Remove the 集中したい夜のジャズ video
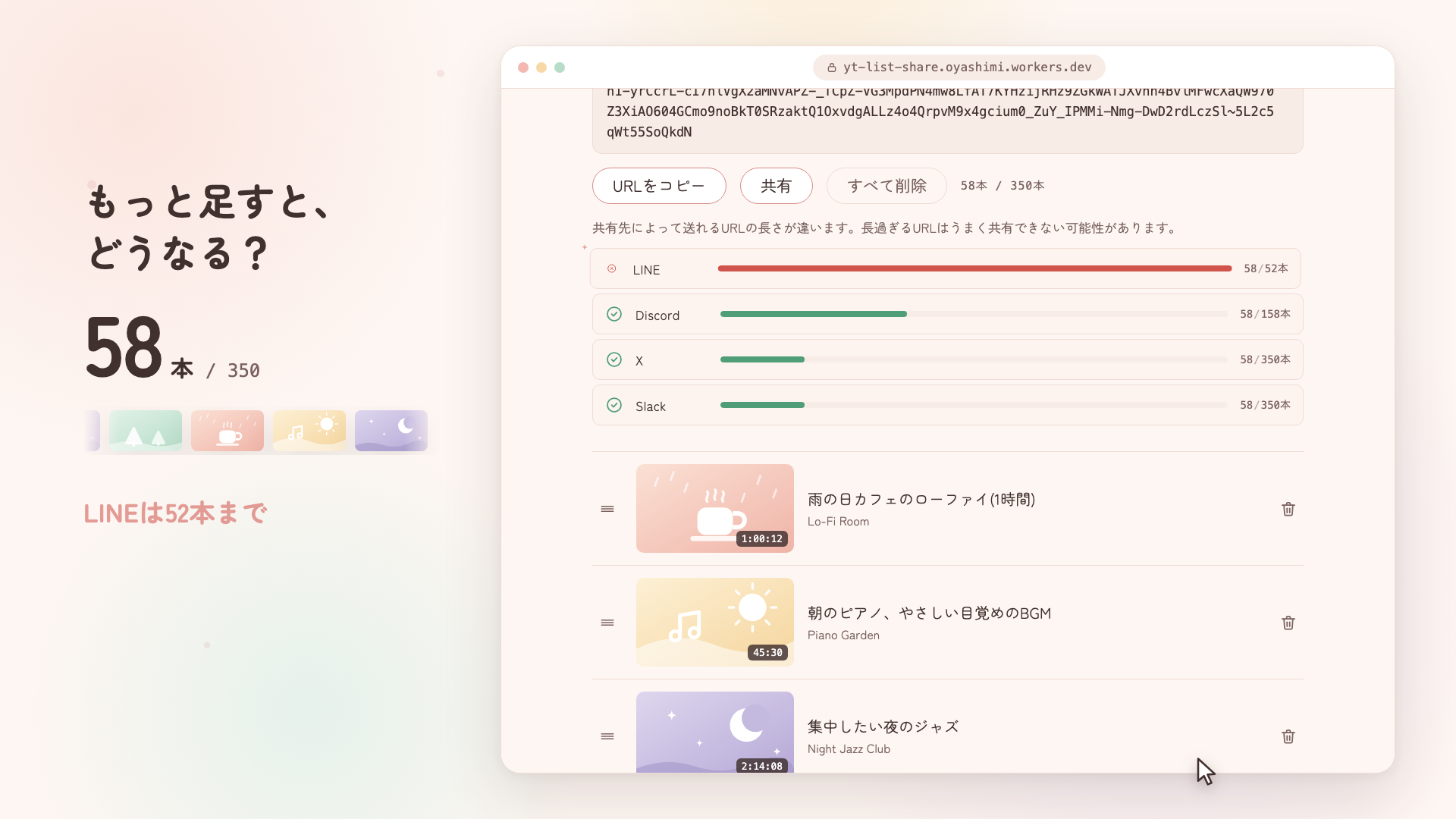The height and width of the screenshot is (819, 1456). [x=1288, y=736]
